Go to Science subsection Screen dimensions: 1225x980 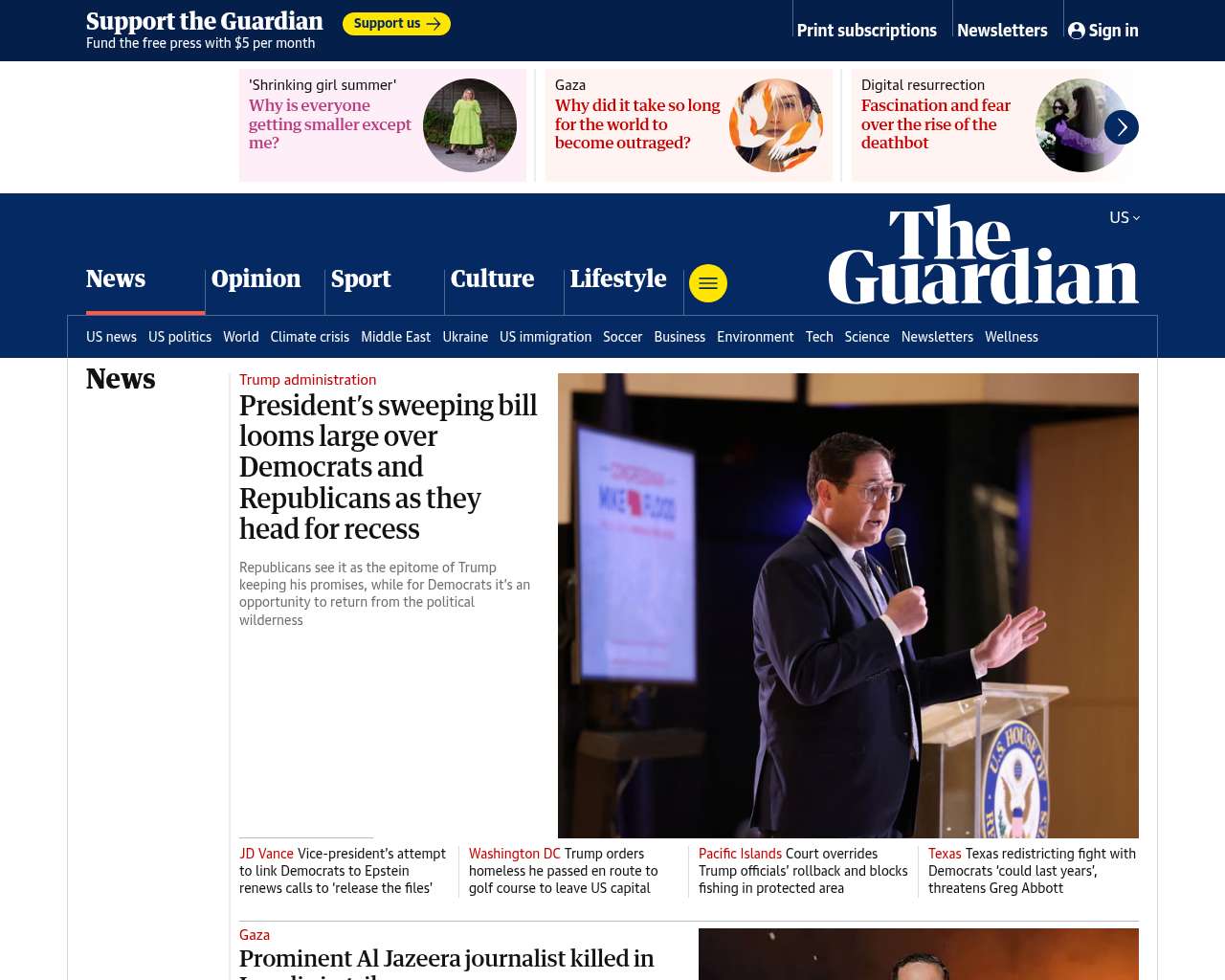click(x=867, y=337)
